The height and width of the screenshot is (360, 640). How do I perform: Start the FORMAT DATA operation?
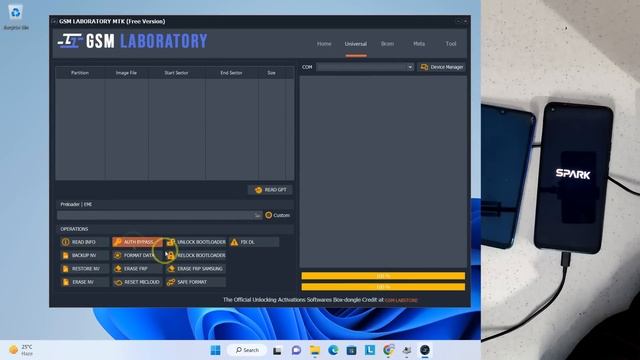137,256
